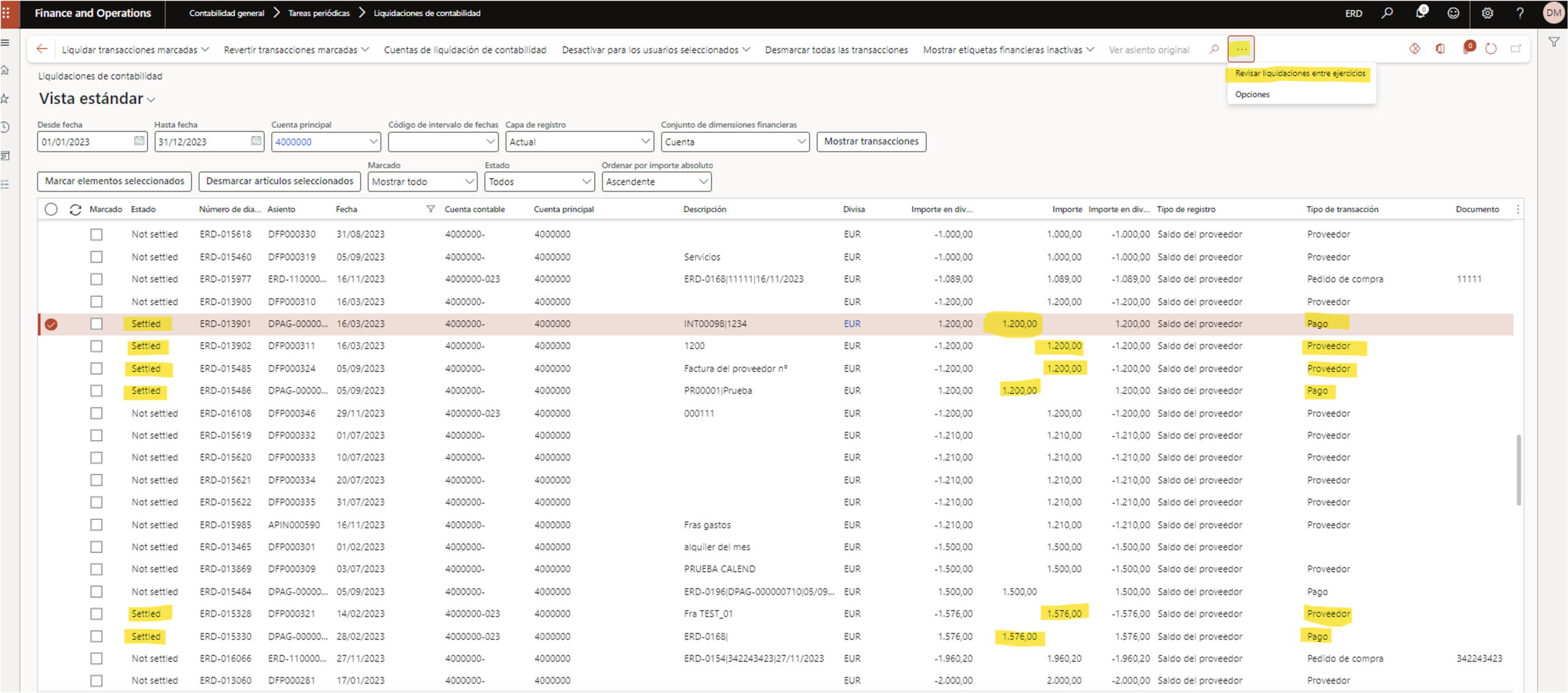Click the refresh icon in the grid header
The image size is (1568, 693).
coord(75,209)
